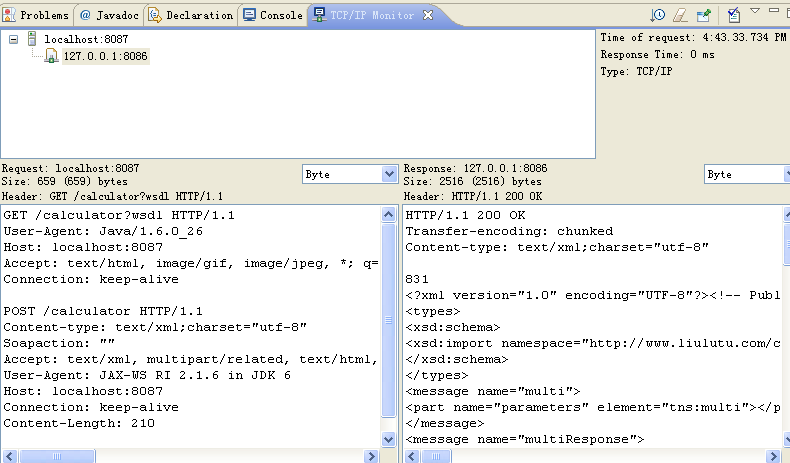The height and width of the screenshot is (463, 790).
Task: Collapse the localhost:8087 tree node
Action: pyautogui.click(x=14, y=39)
